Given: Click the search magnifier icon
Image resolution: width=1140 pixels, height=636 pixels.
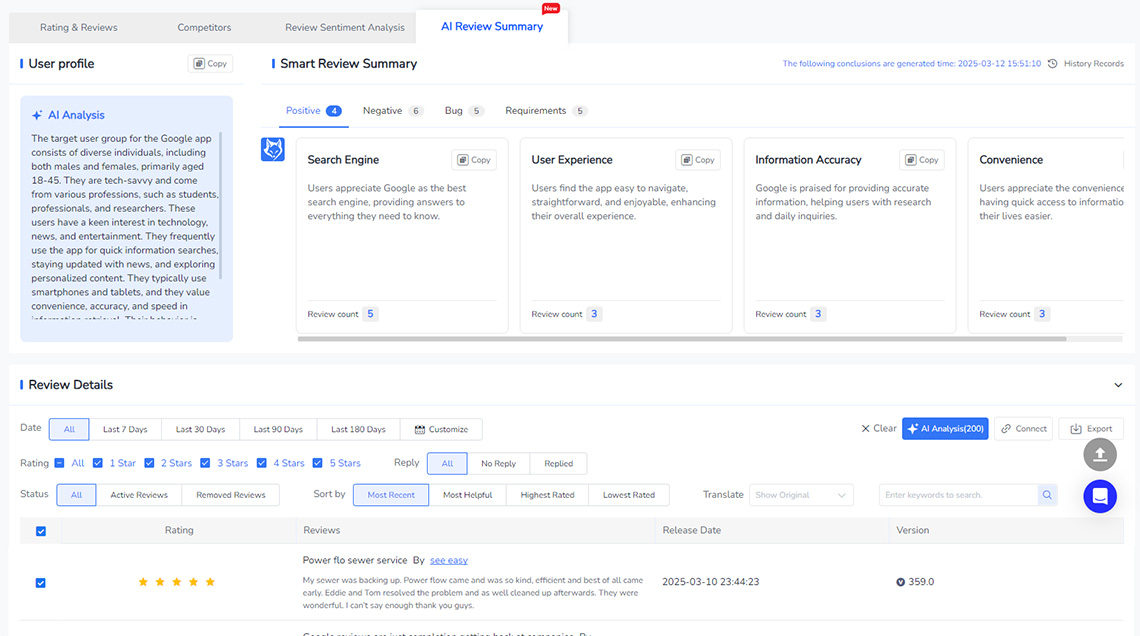Looking at the screenshot, I should 1047,495.
